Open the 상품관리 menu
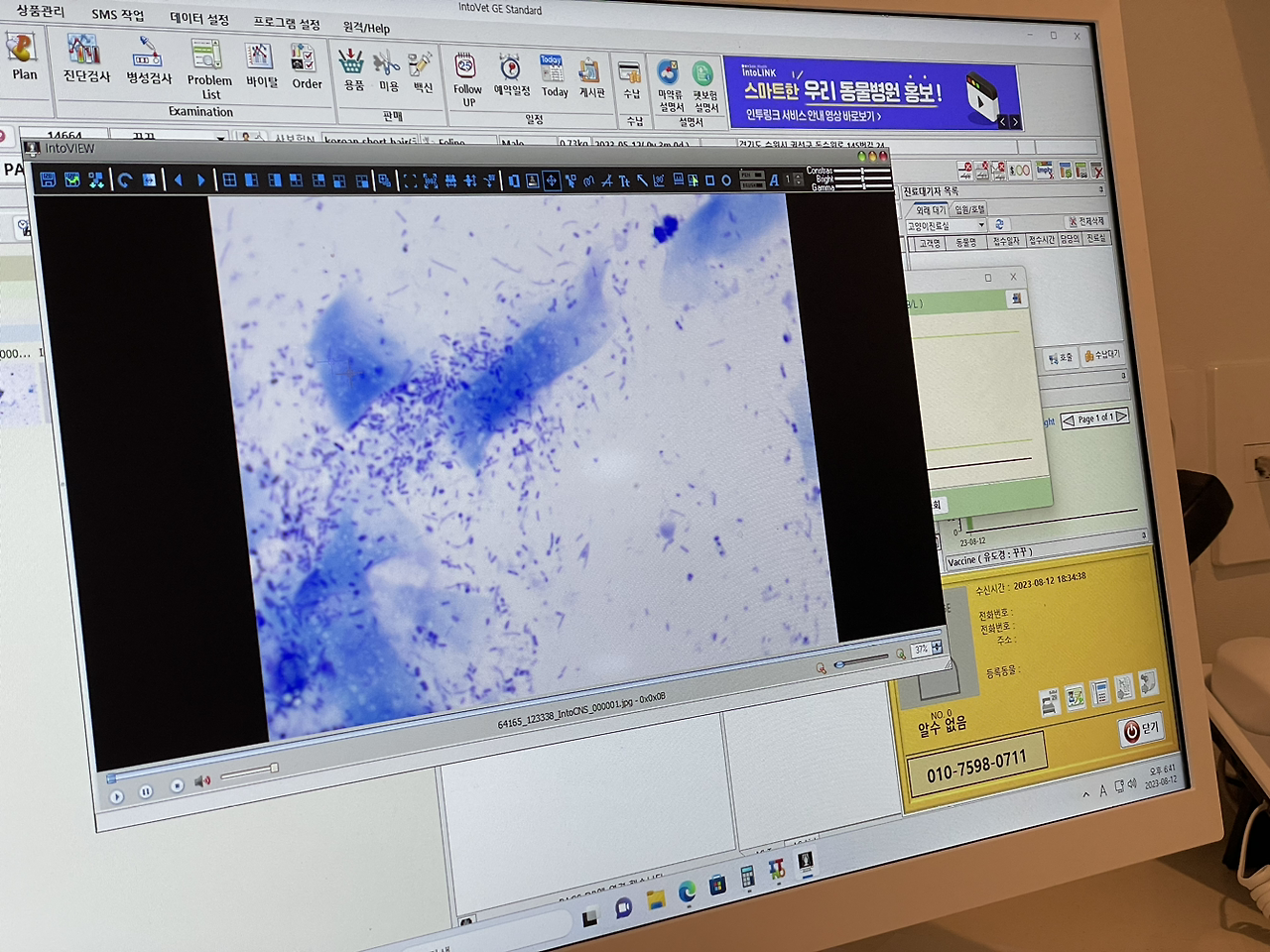The height and width of the screenshot is (952, 1270). [x=40, y=11]
